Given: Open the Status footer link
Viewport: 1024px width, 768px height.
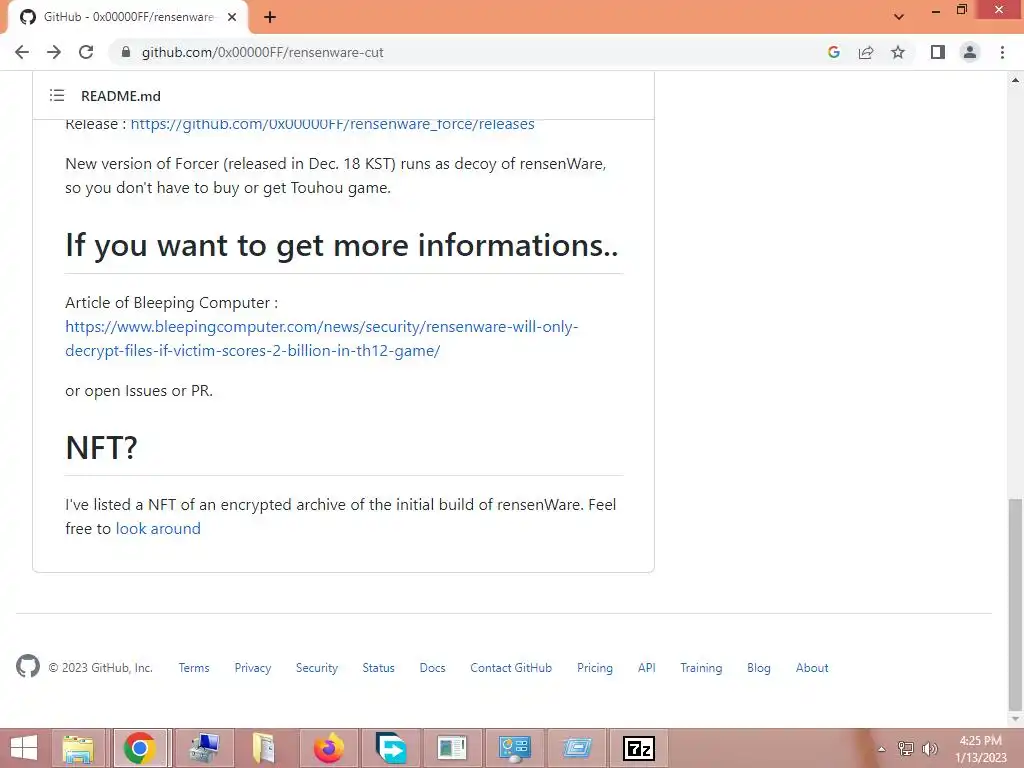Looking at the screenshot, I should tap(379, 667).
